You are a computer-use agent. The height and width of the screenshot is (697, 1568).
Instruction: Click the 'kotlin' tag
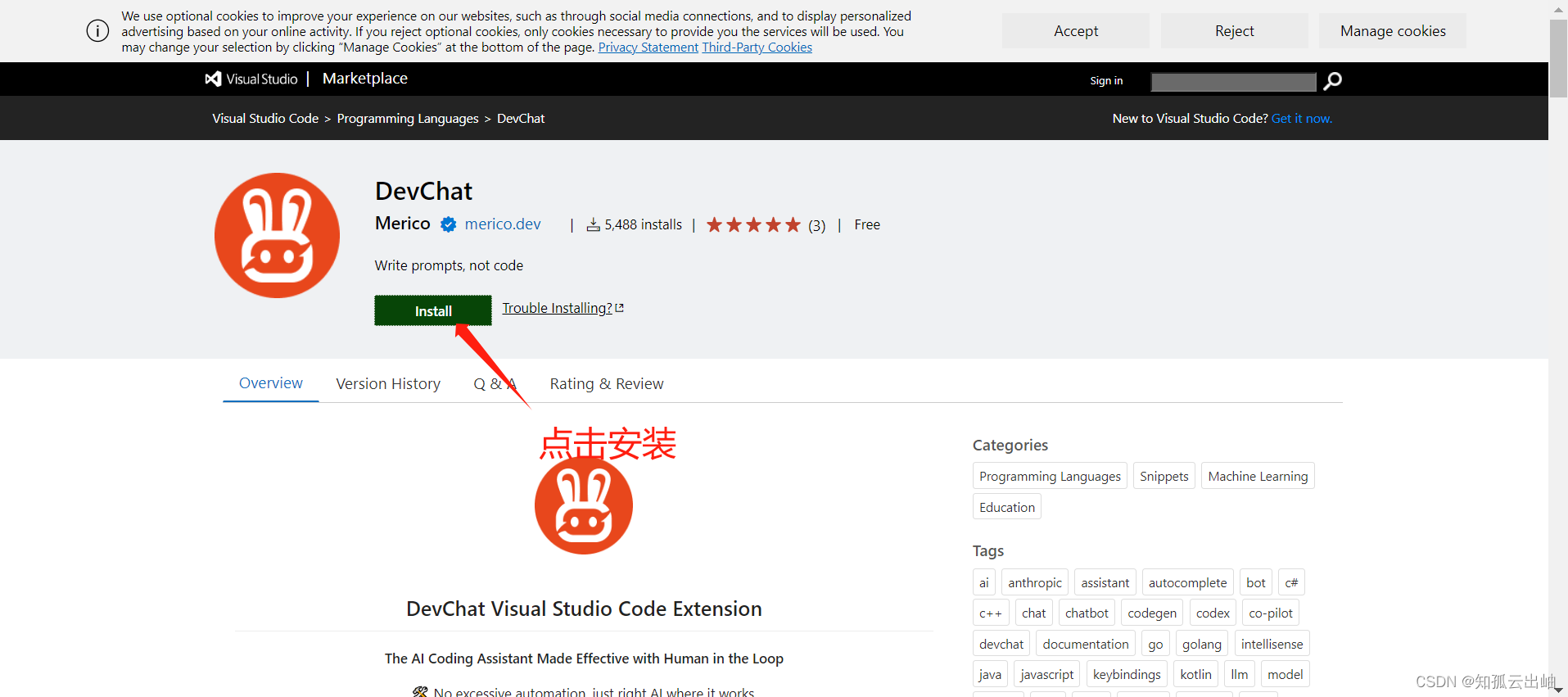1195,674
